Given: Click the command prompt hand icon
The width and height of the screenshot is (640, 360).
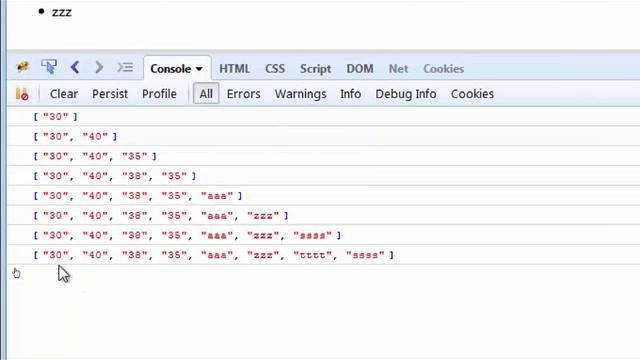Looking at the screenshot, I should click(16, 273).
